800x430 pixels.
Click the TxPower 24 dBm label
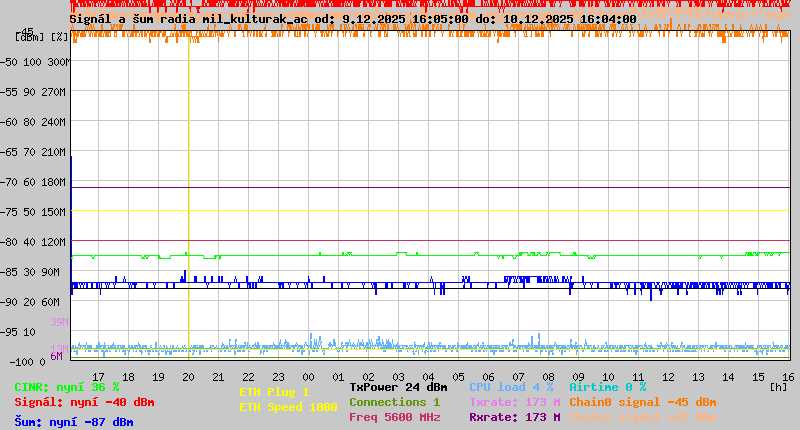398,387
